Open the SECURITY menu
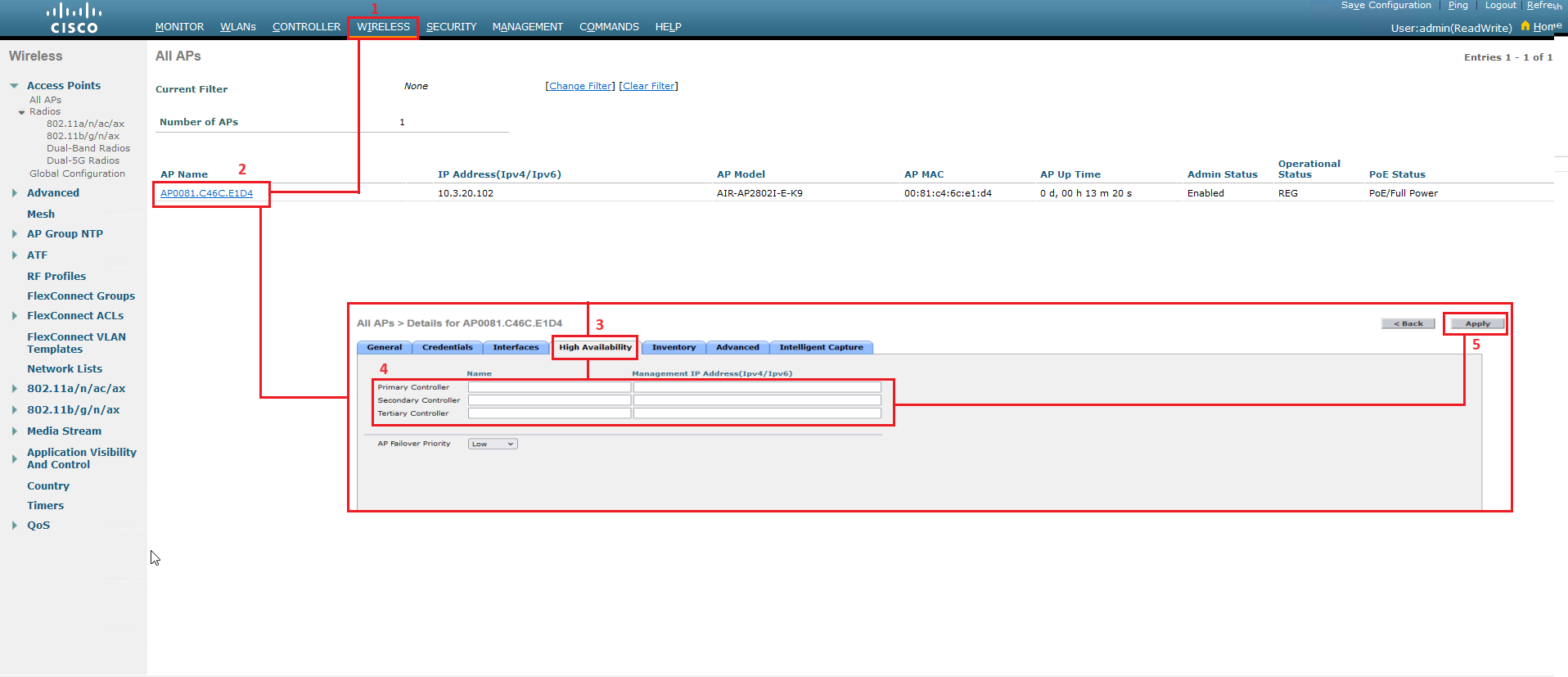Viewport: 1568px width, 677px height. [x=451, y=27]
